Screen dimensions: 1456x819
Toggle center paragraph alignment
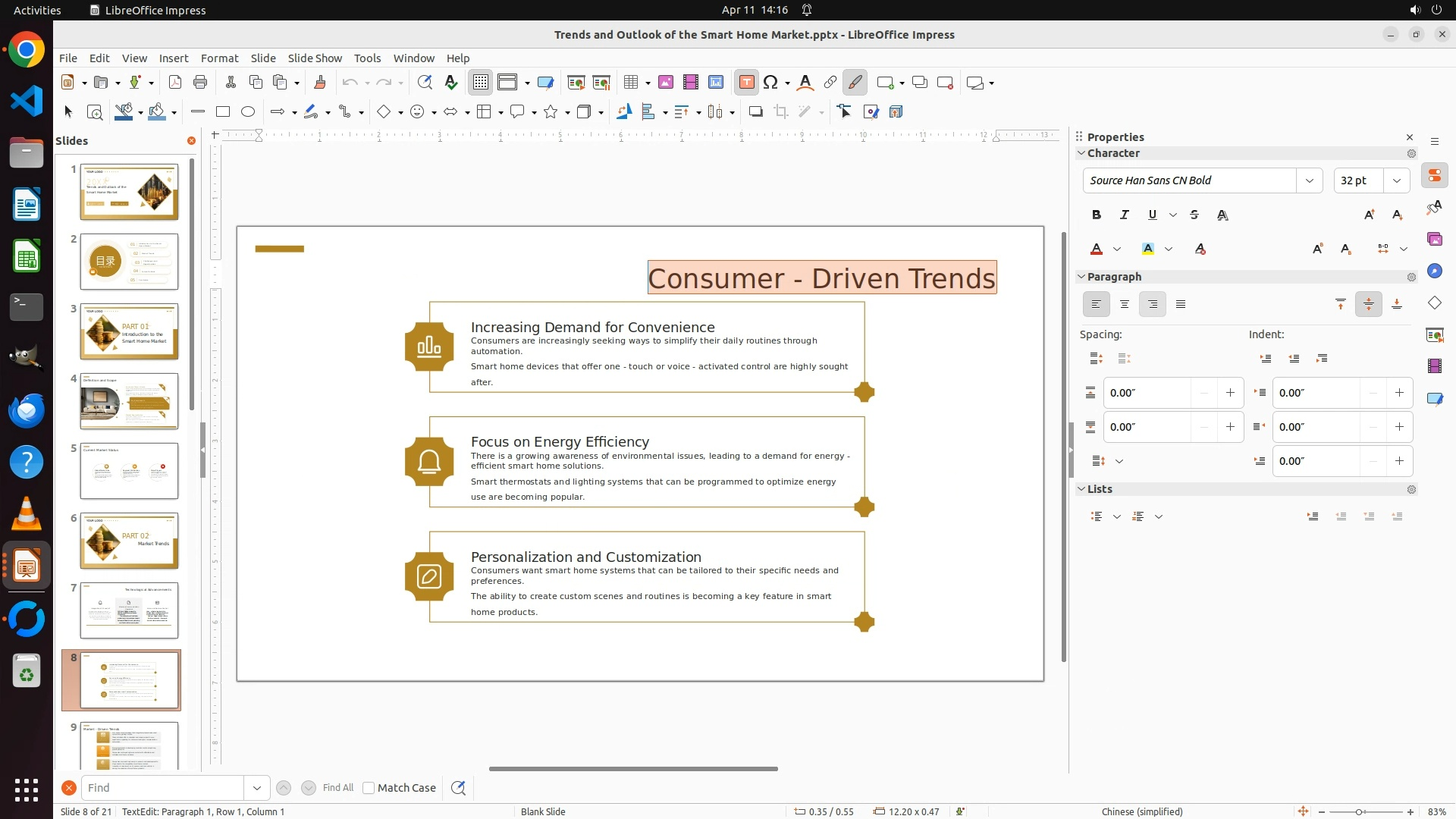1125,305
